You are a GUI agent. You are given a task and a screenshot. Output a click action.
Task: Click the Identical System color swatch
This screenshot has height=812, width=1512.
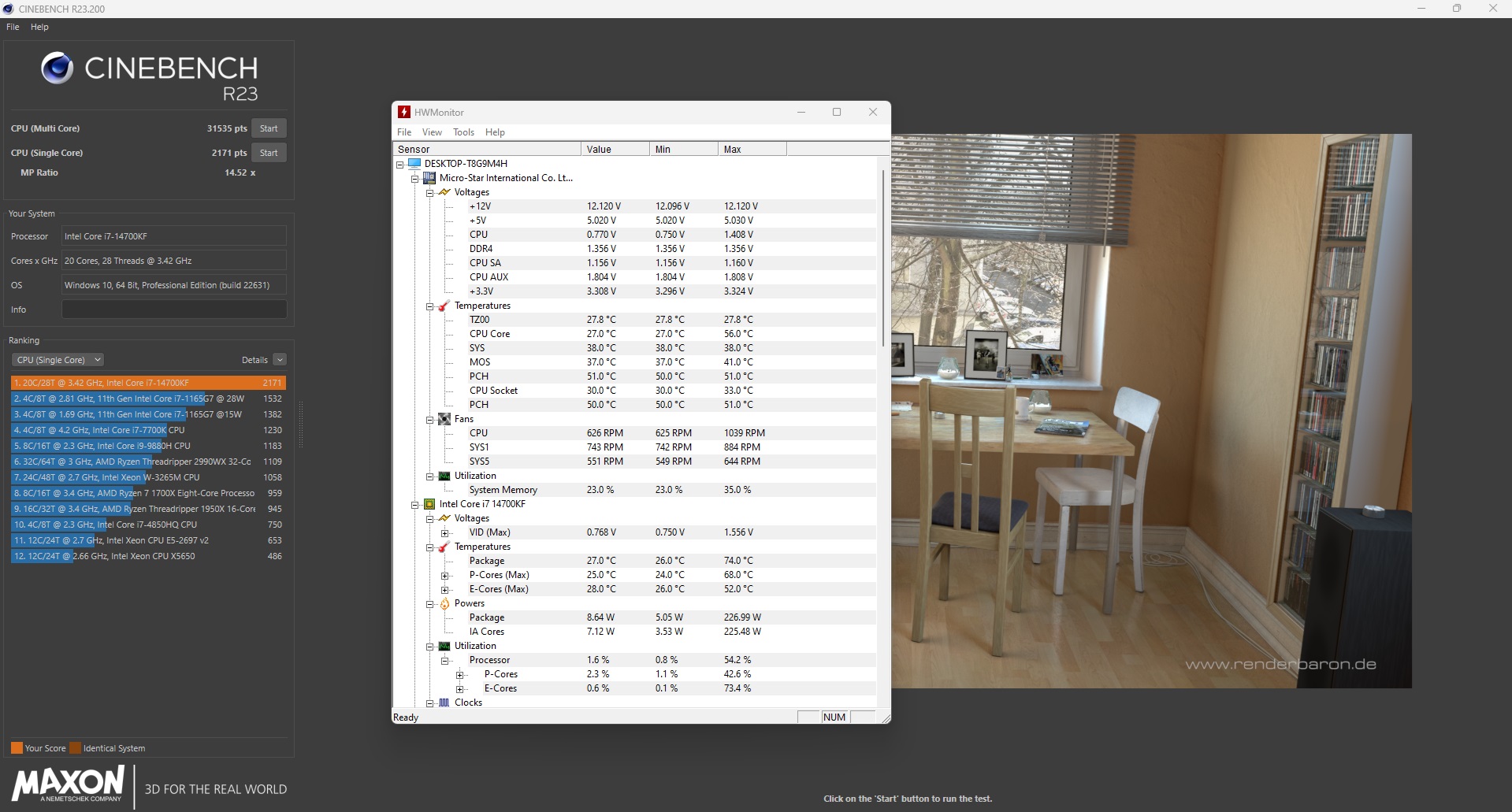tap(75, 748)
